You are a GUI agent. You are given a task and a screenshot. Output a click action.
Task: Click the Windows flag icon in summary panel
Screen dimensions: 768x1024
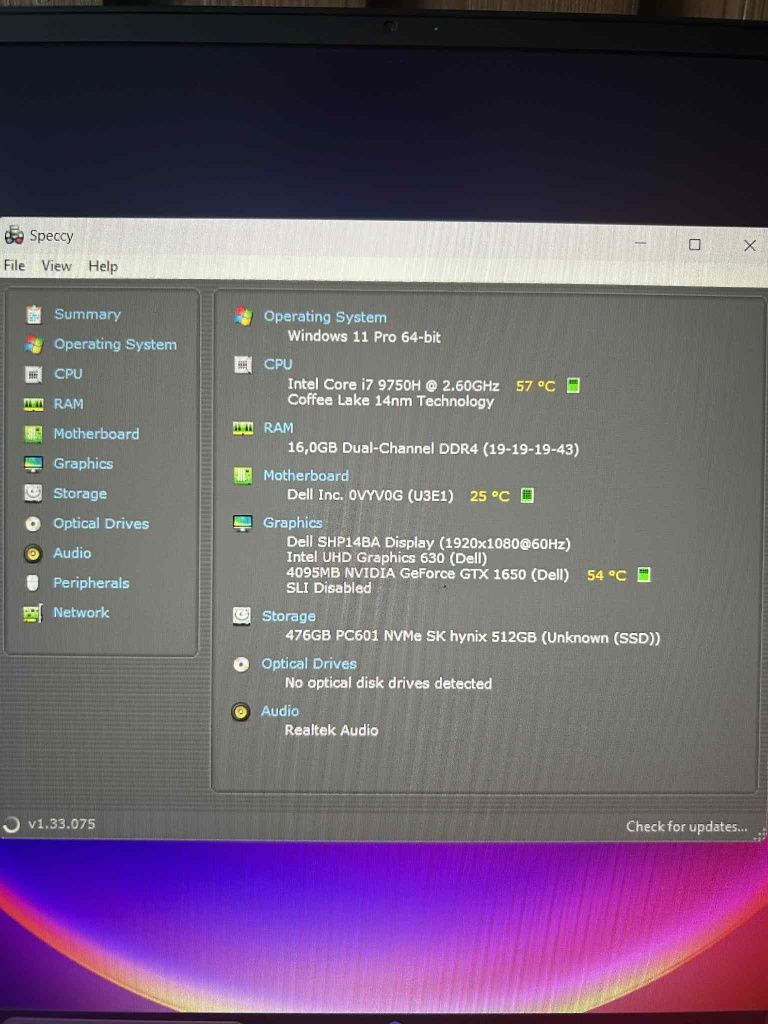coord(244,316)
